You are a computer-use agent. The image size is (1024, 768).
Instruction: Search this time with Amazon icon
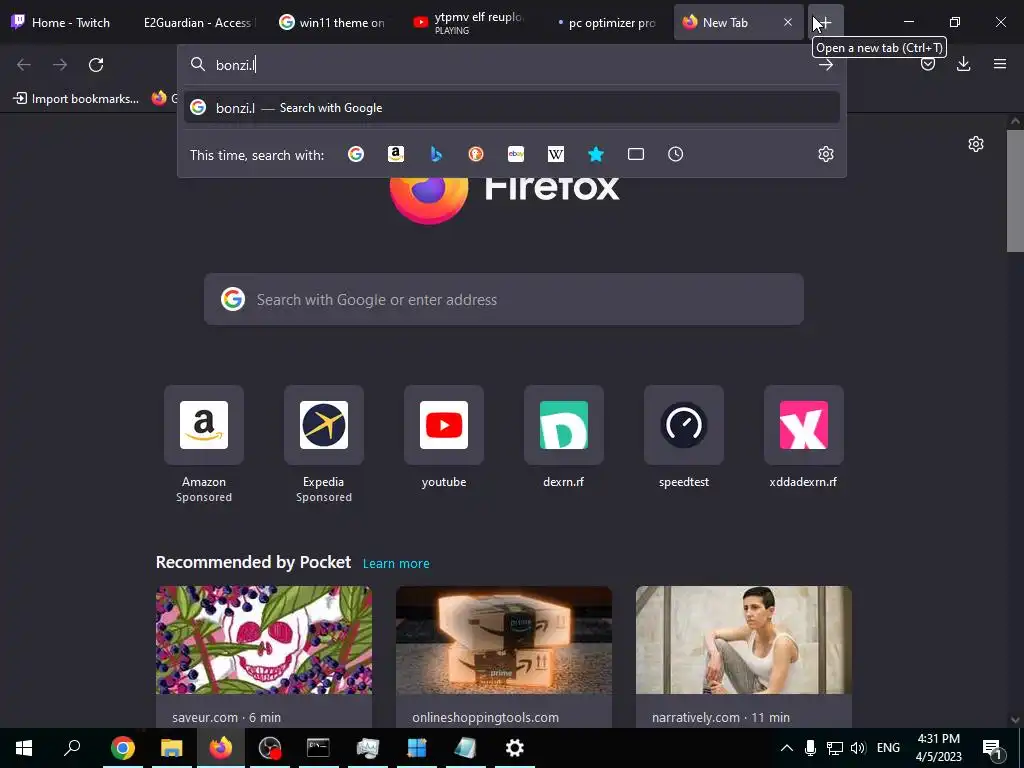(x=396, y=154)
